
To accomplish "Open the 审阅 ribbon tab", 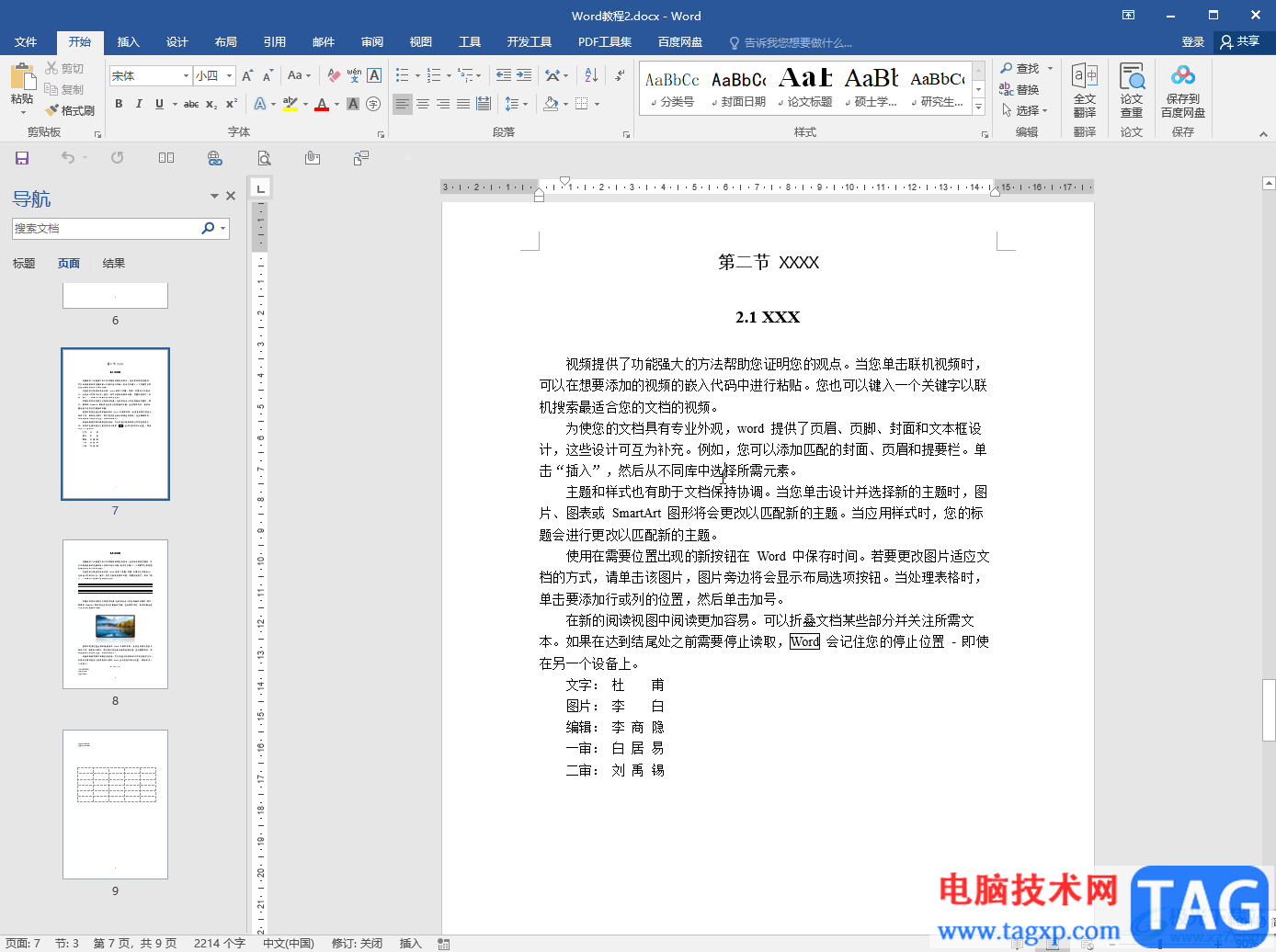I will point(372,42).
